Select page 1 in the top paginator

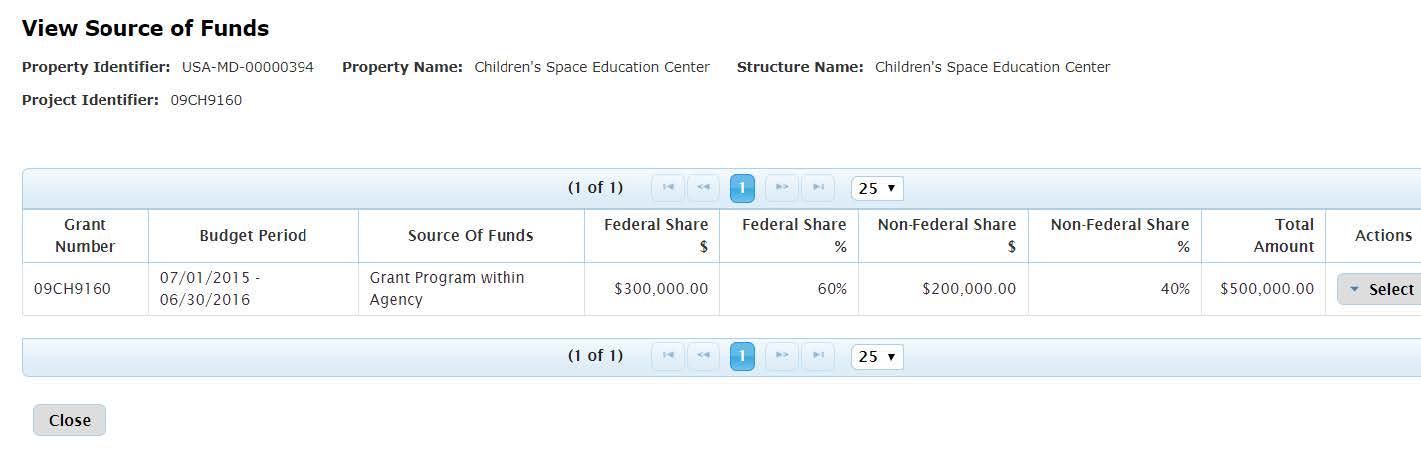click(x=742, y=188)
